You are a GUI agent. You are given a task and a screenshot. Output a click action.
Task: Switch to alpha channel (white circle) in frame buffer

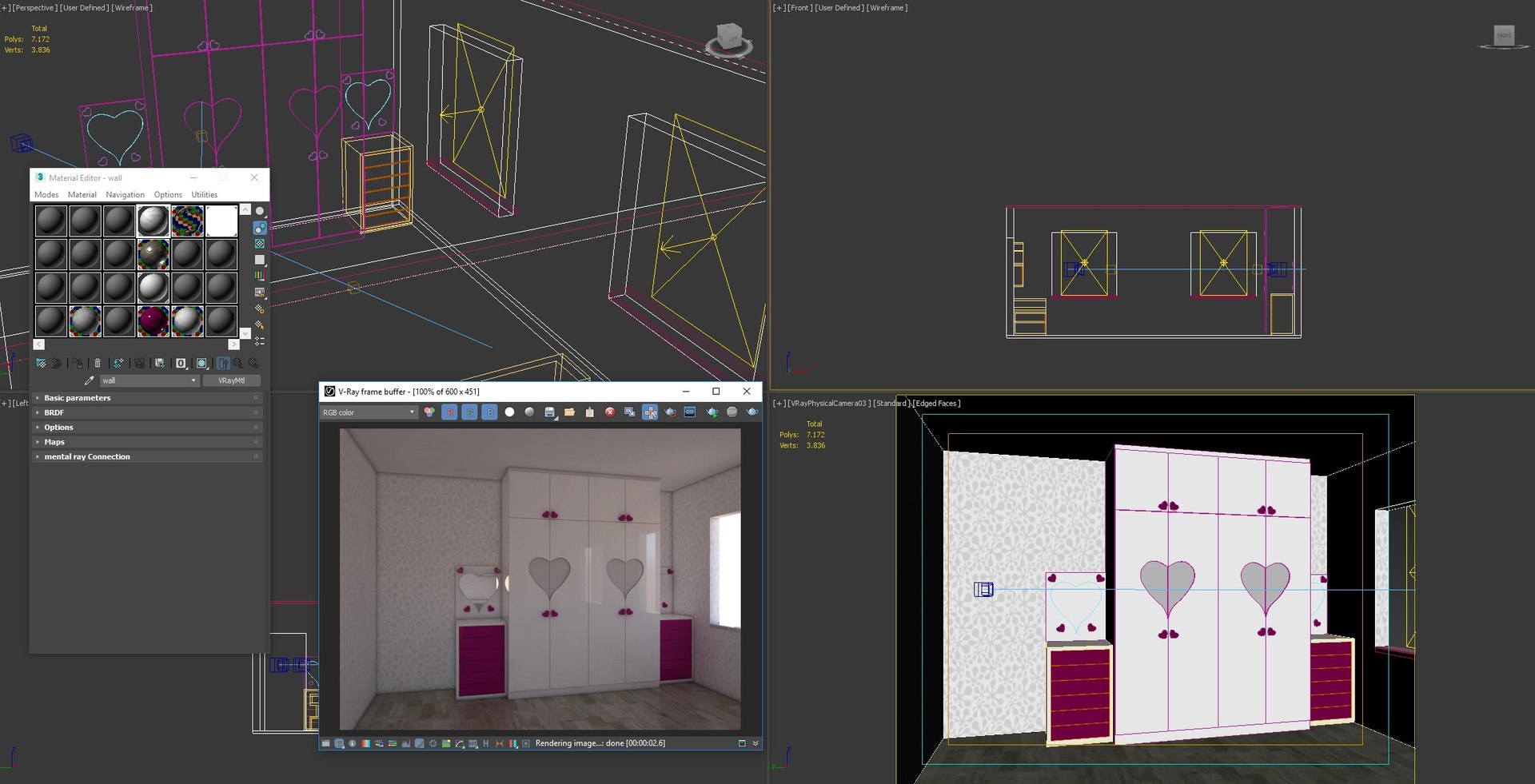tap(509, 412)
